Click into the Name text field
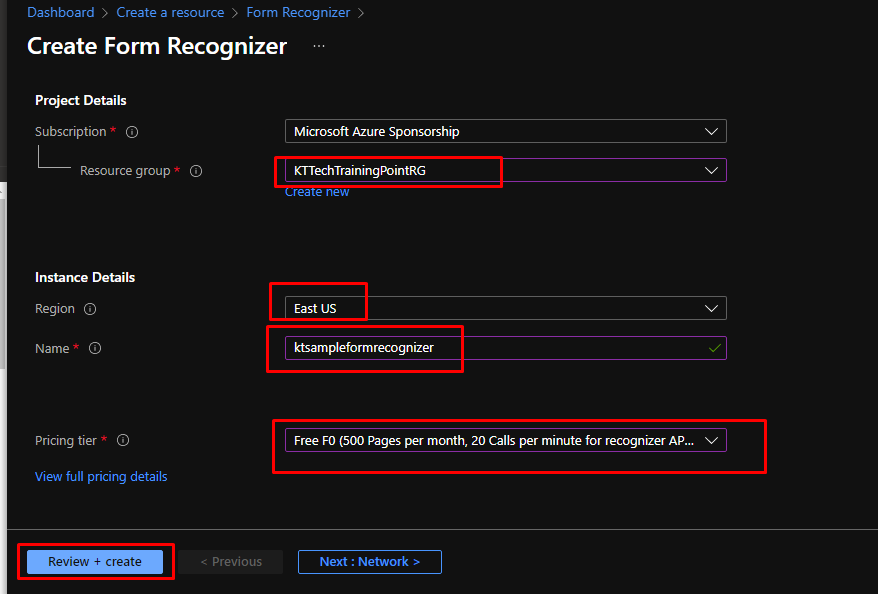 tap(490, 348)
